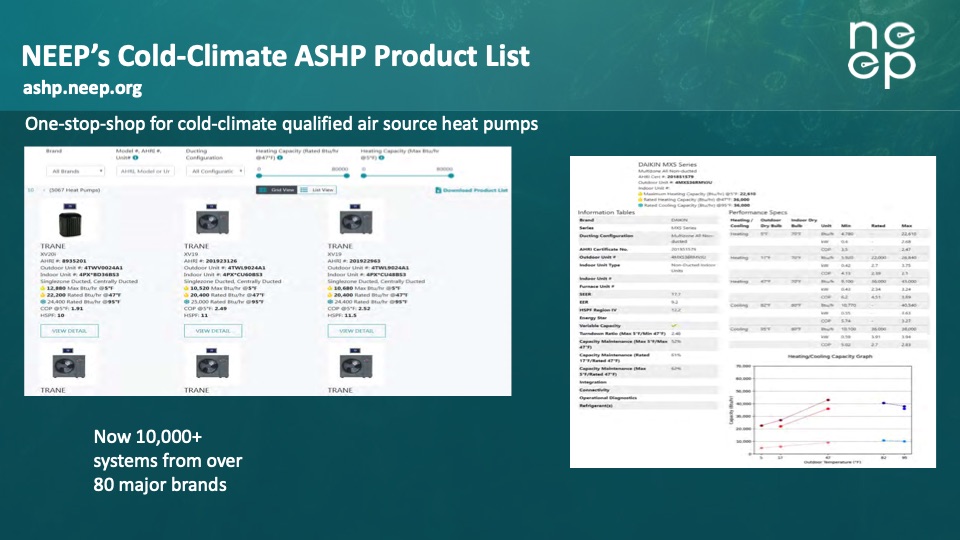
Task: Click the NEEP's Cold-Climate ASHP Product List title
Action: pyautogui.click(x=276, y=56)
